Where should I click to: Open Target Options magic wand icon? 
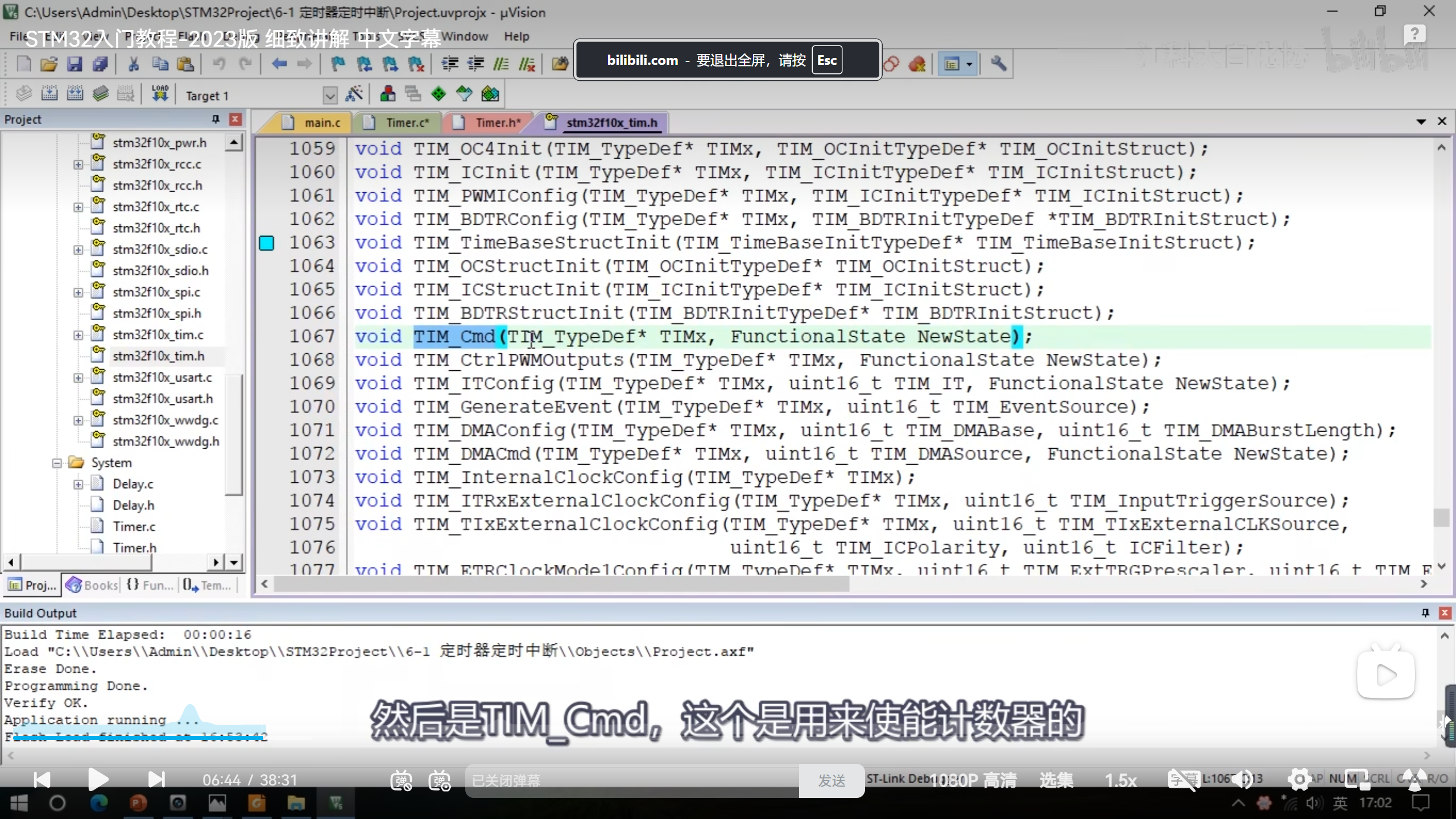[x=354, y=94]
